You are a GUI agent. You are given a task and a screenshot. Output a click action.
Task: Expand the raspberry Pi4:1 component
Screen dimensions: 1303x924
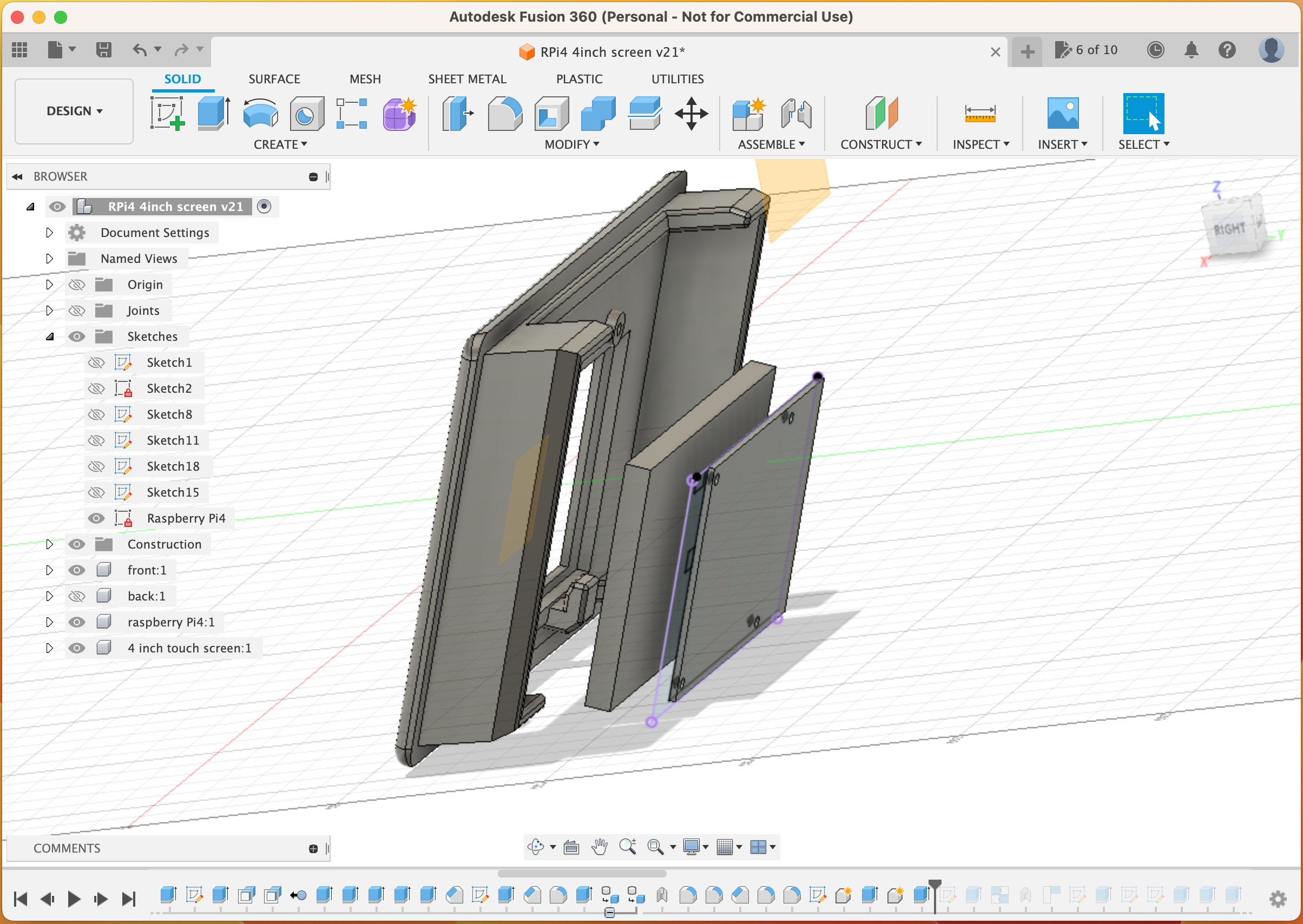pyautogui.click(x=49, y=622)
